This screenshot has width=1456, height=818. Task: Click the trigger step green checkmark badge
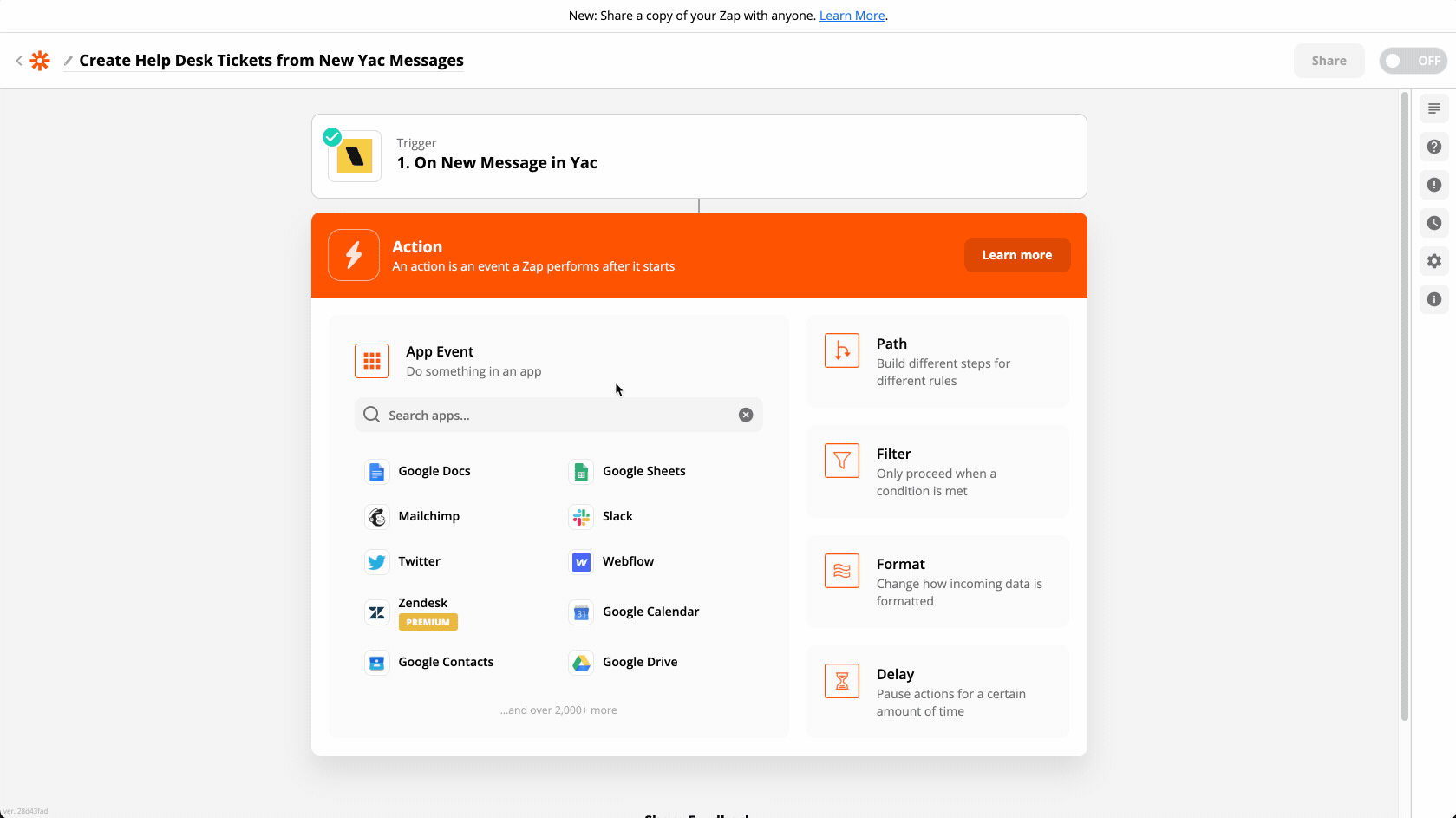[332, 137]
